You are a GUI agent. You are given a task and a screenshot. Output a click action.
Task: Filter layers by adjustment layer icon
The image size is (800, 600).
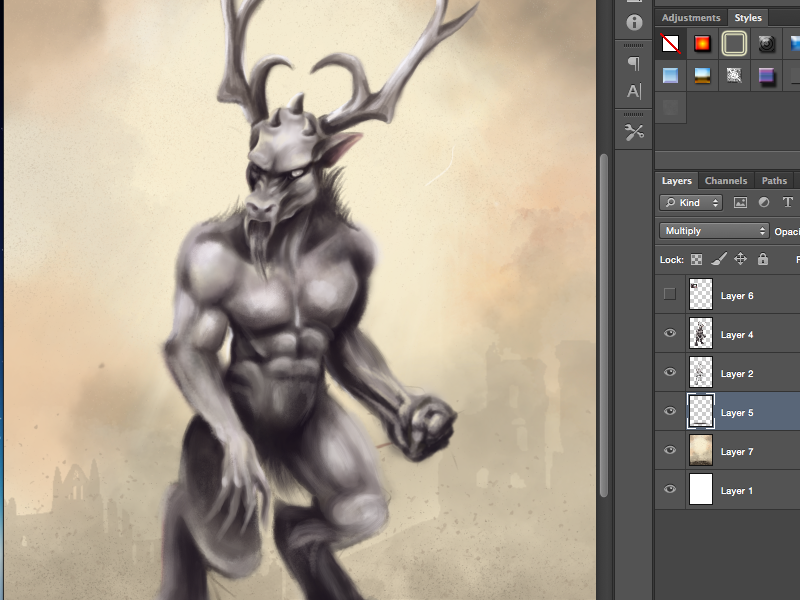pyautogui.click(x=764, y=202)
